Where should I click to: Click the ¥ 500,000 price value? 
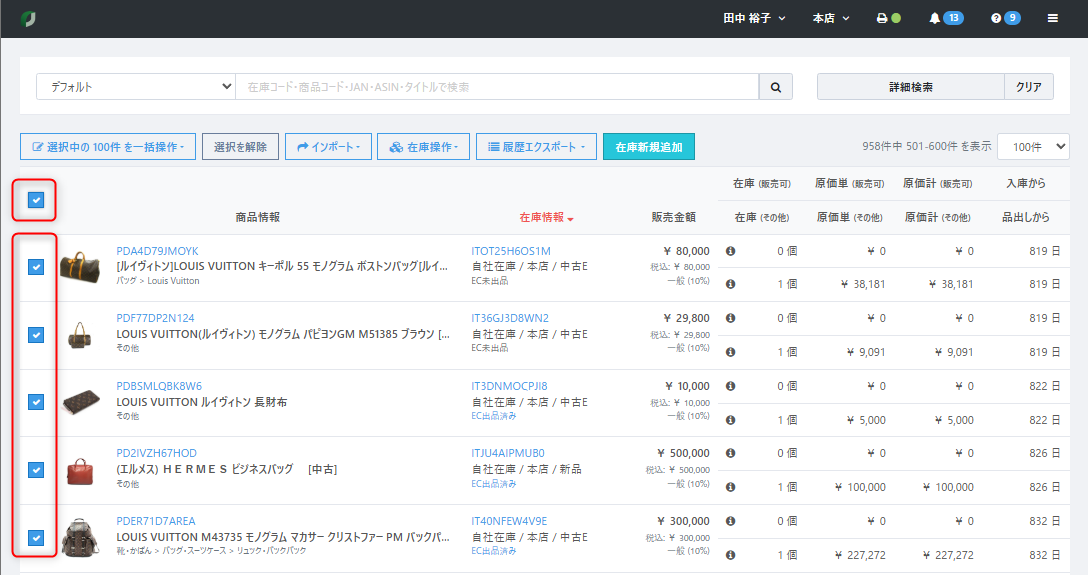point(682,453)
